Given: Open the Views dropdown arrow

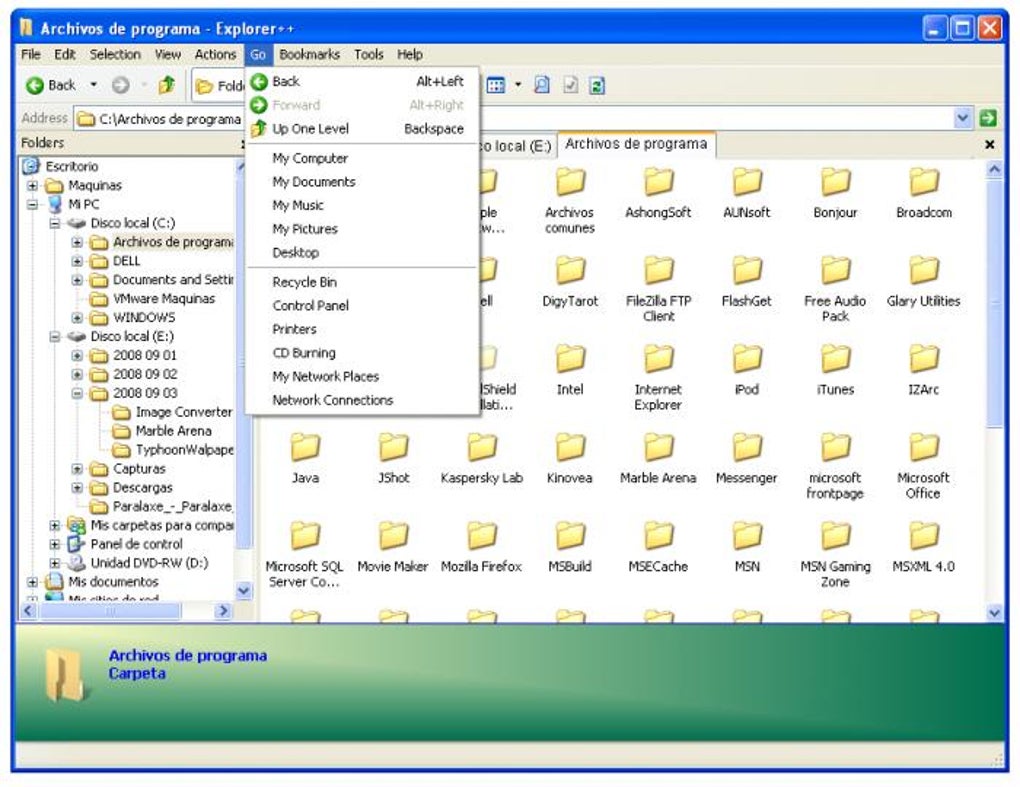Looking at the screenshot, I should click(x=518, y=85).
